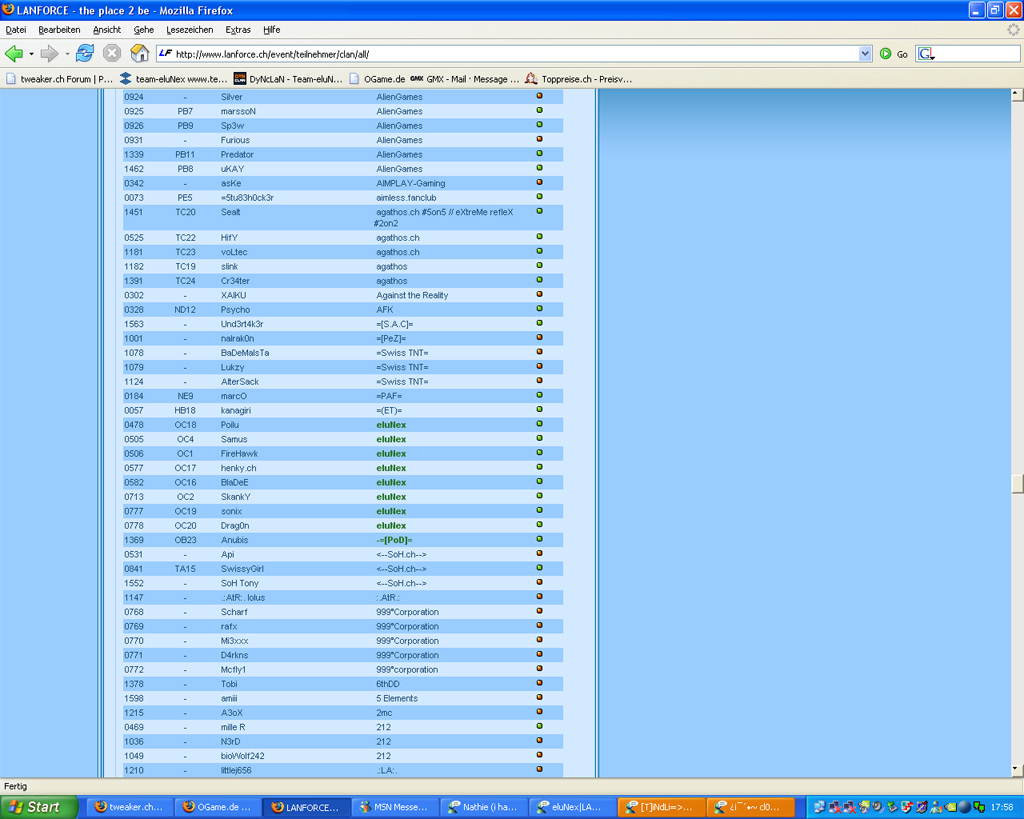Image resolution: width=1024 pixels, height=819 pixels.
Task: Expand the URL bar history dropdown
Action: point(865,54)
